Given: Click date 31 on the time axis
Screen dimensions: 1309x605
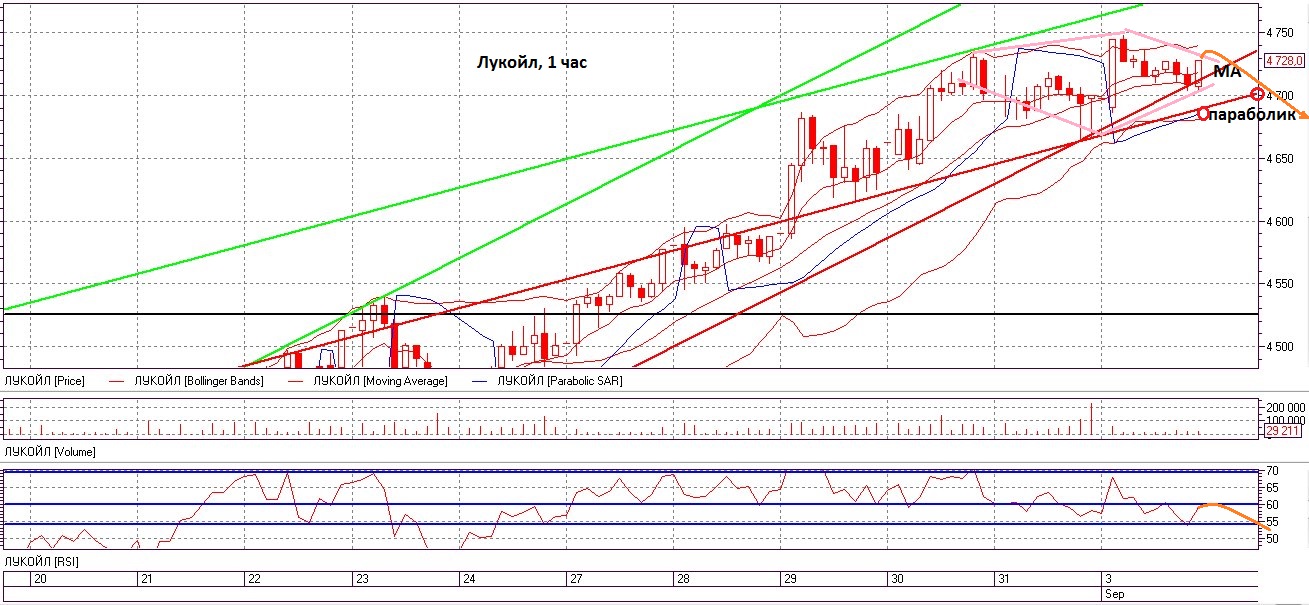Looking at the screenshot, I should pyautogui.click(x=1004, y=579).
